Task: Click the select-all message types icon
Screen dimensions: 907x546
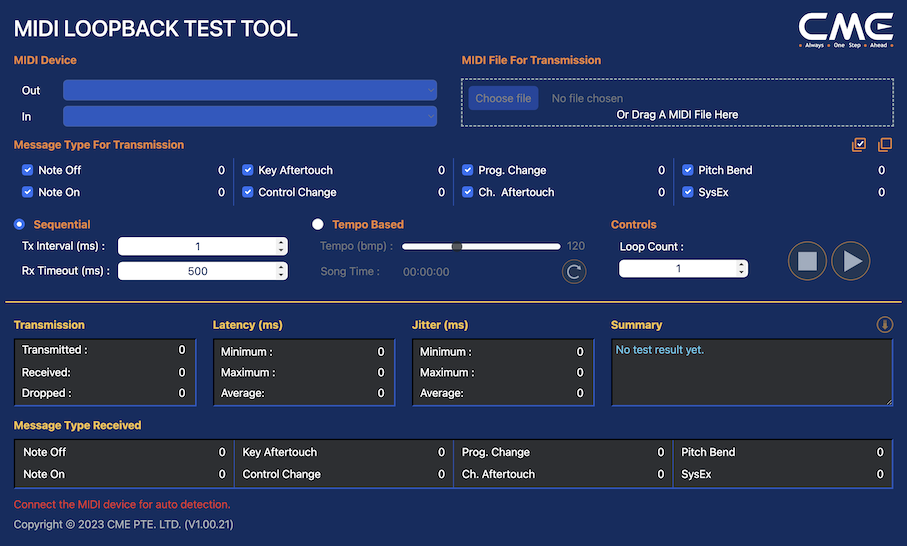Action: (x=859, y=145)
